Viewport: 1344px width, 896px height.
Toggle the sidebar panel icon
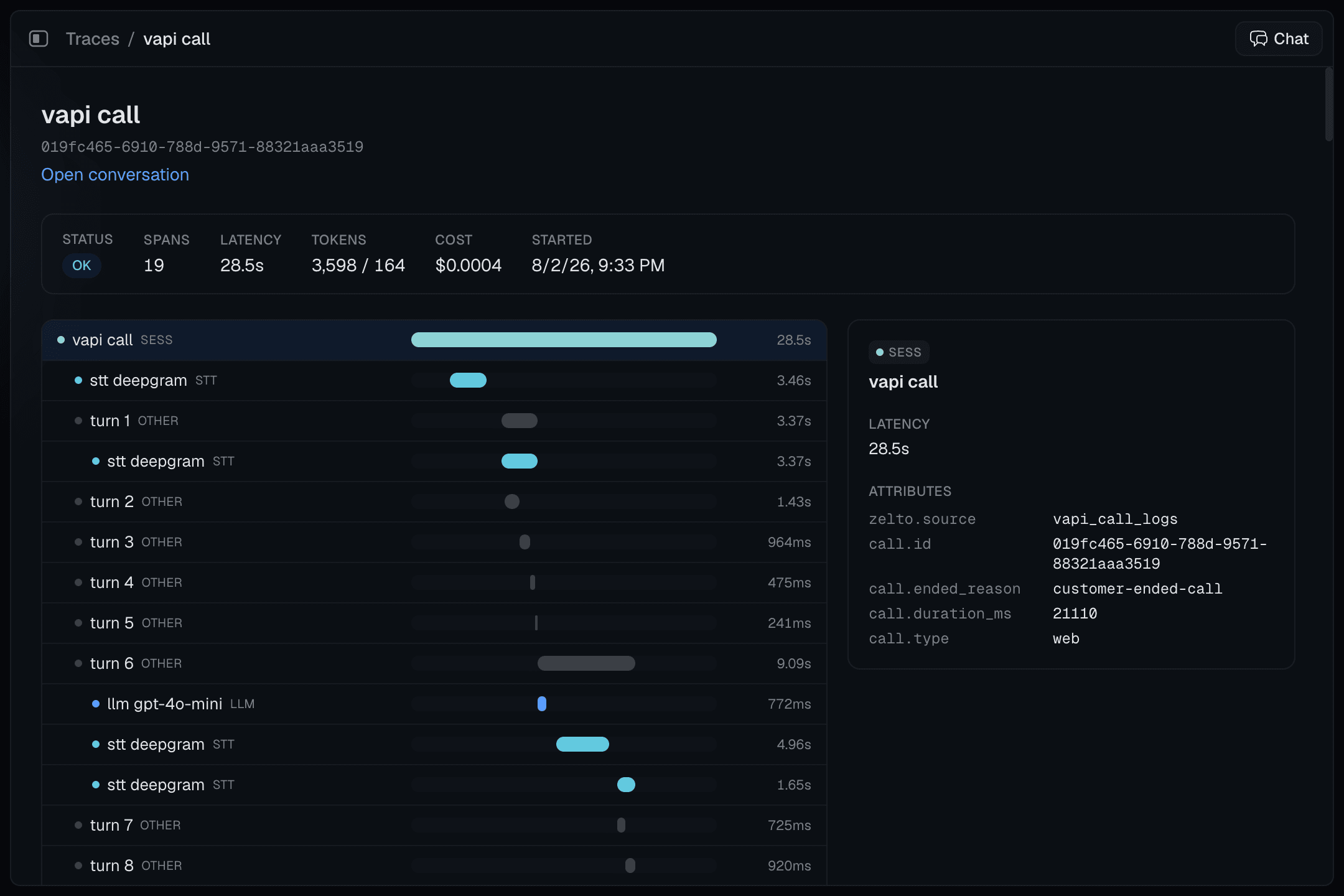point(39,39)
